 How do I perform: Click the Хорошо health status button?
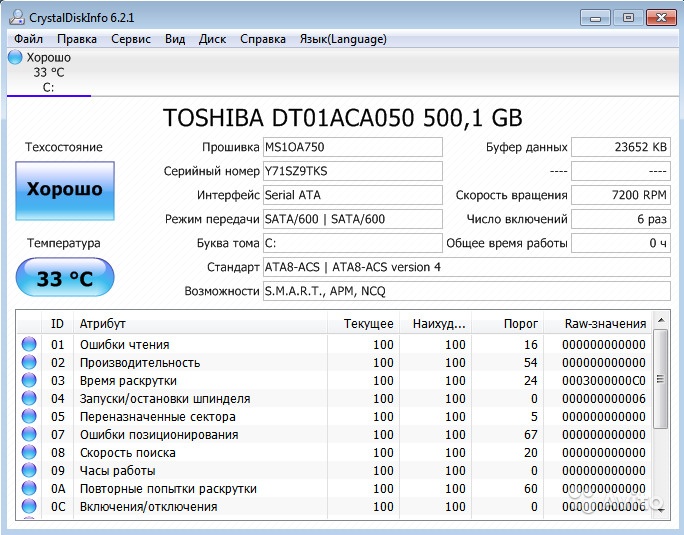point(65,191)
